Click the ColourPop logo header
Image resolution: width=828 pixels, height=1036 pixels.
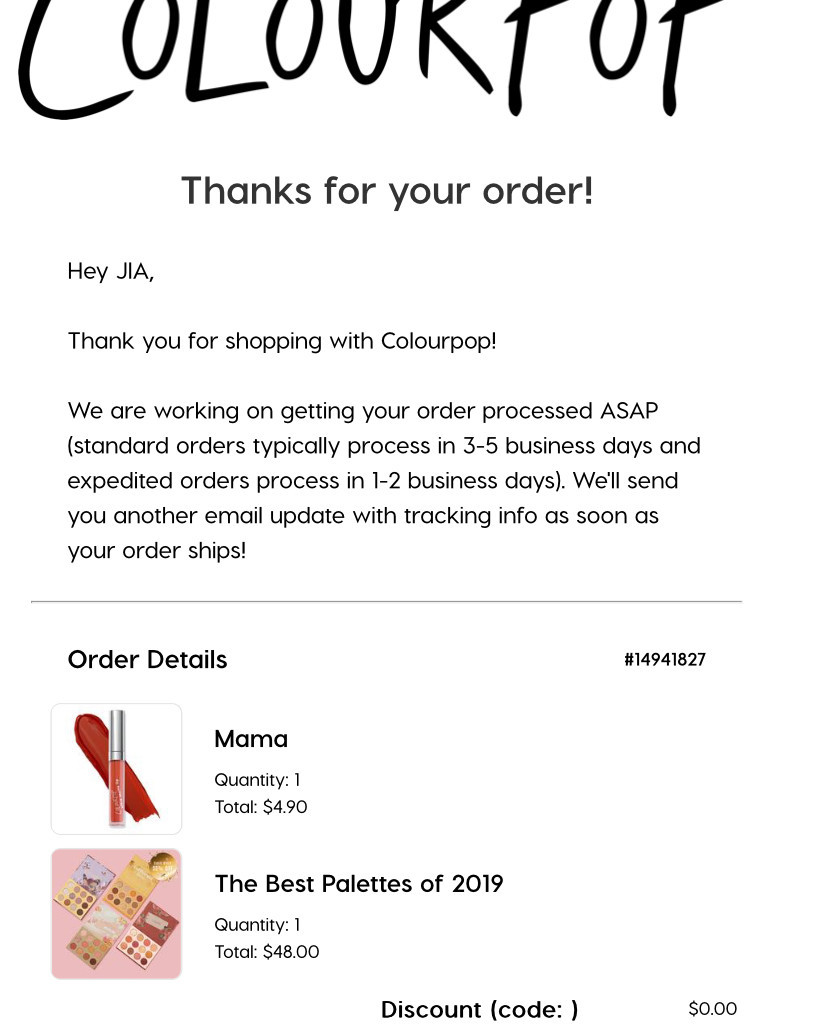pos(372,55)
